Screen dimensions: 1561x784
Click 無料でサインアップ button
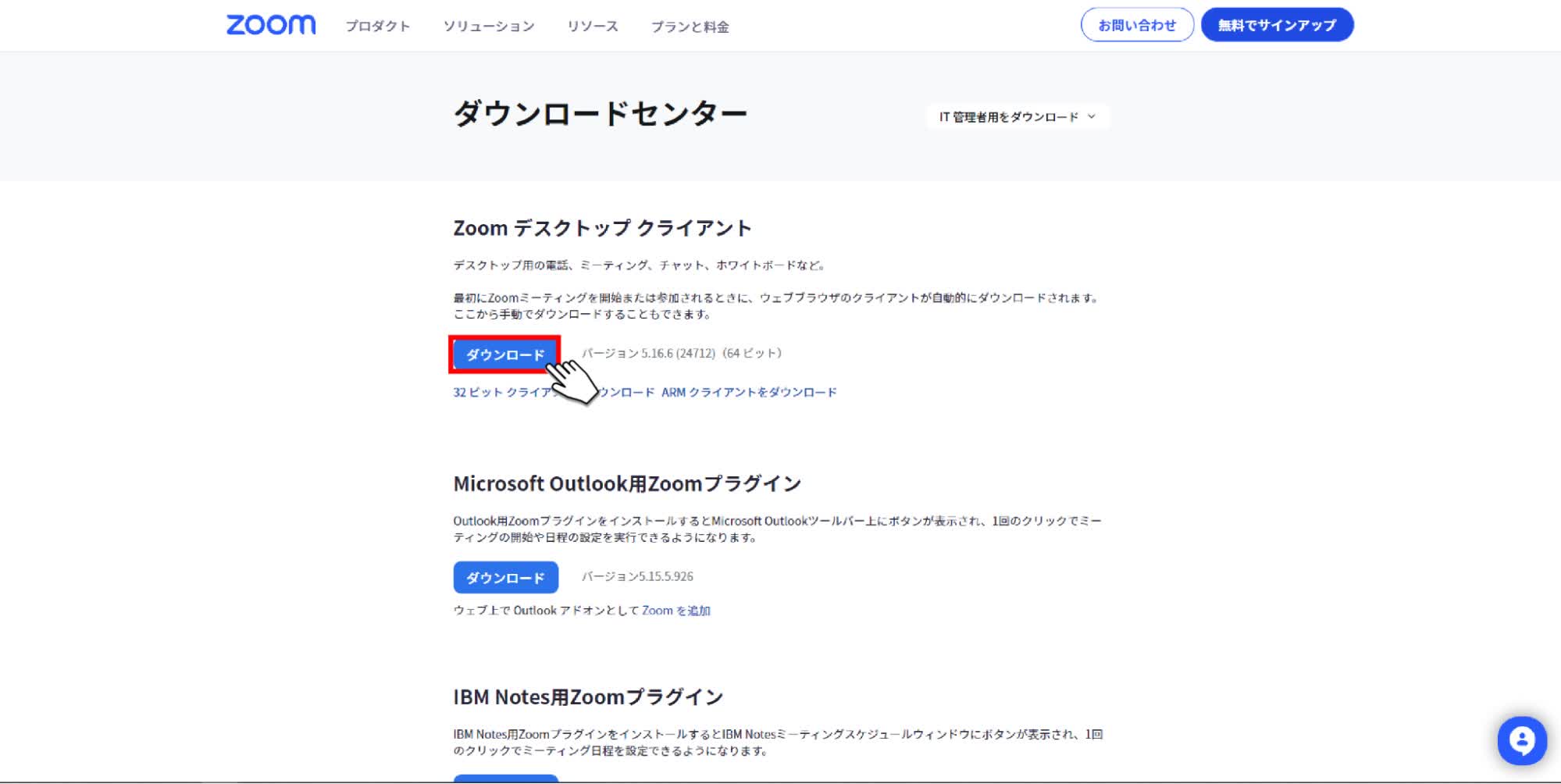coord(1277,25)
